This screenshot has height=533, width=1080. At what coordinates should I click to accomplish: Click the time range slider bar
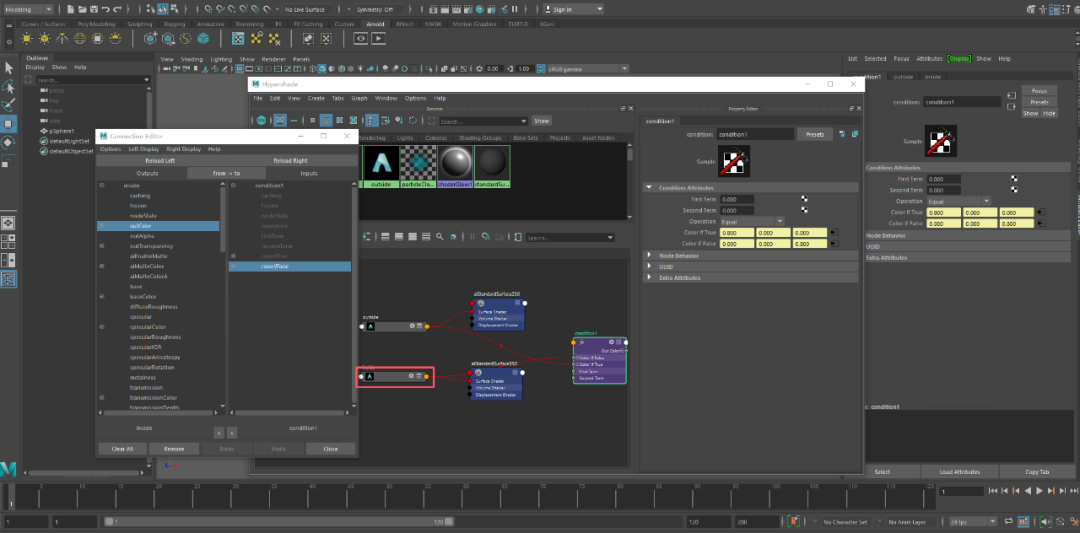pos(279,522)
